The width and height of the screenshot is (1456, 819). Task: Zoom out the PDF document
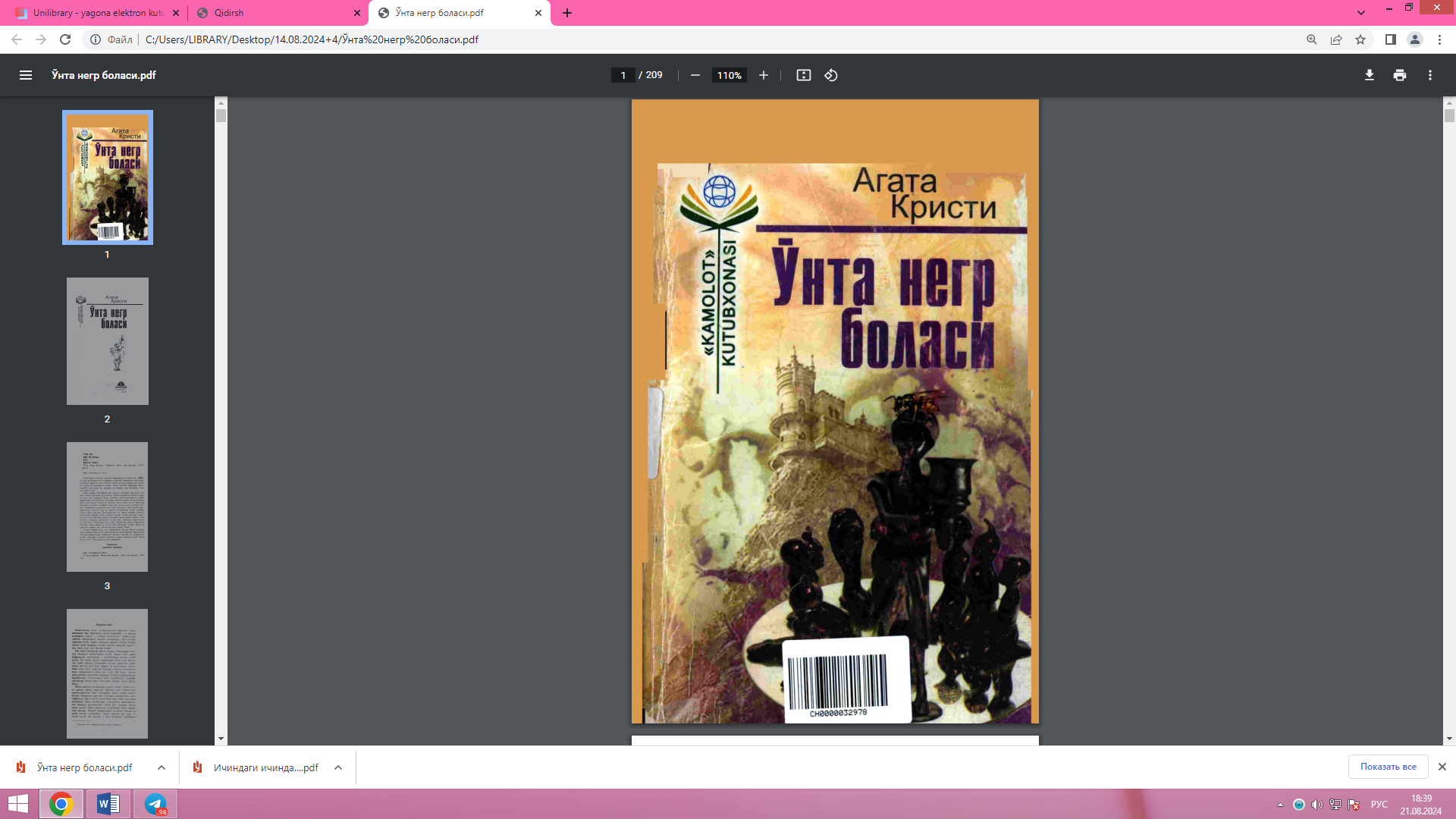pyautogui.click(x=695, y=75)
